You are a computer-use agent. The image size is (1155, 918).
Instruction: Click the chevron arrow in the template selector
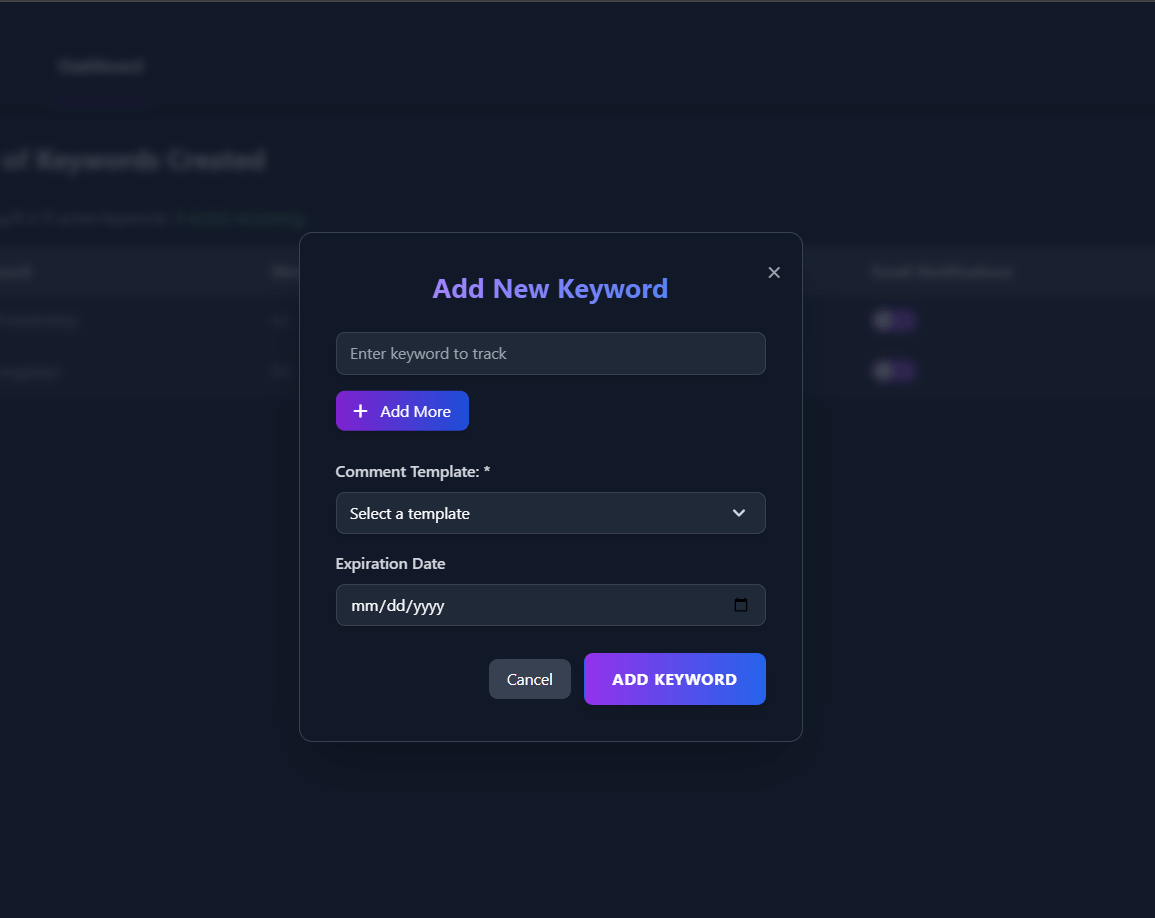pyautogui.click(x=739, y=513)
